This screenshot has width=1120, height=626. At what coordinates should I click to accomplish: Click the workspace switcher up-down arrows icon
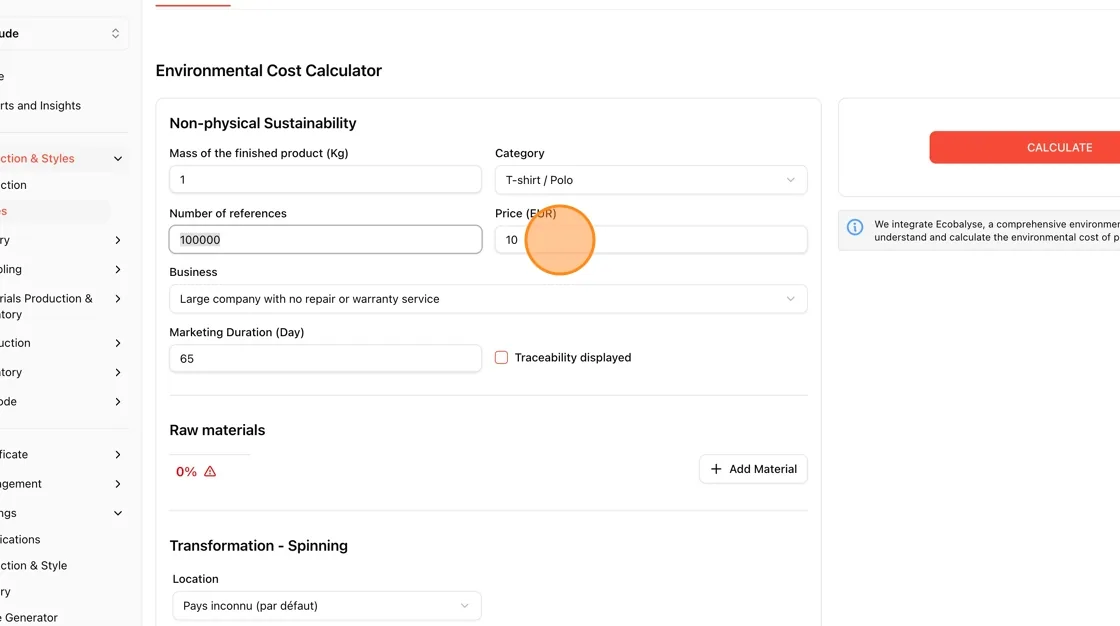click(115, 34)
